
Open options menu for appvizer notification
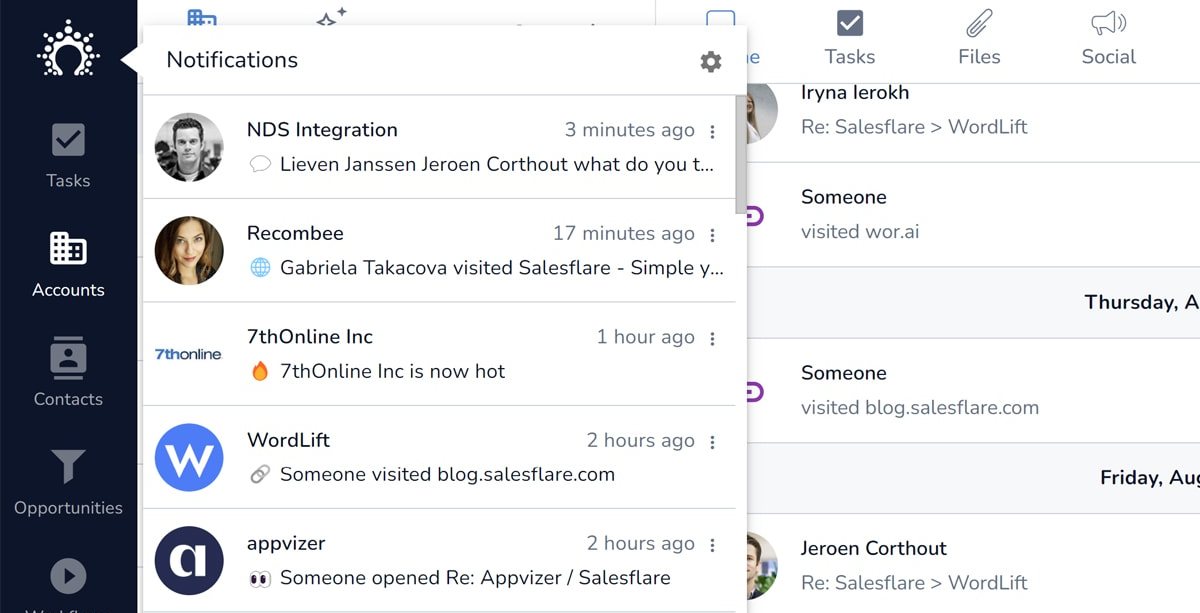click(712, 545)
